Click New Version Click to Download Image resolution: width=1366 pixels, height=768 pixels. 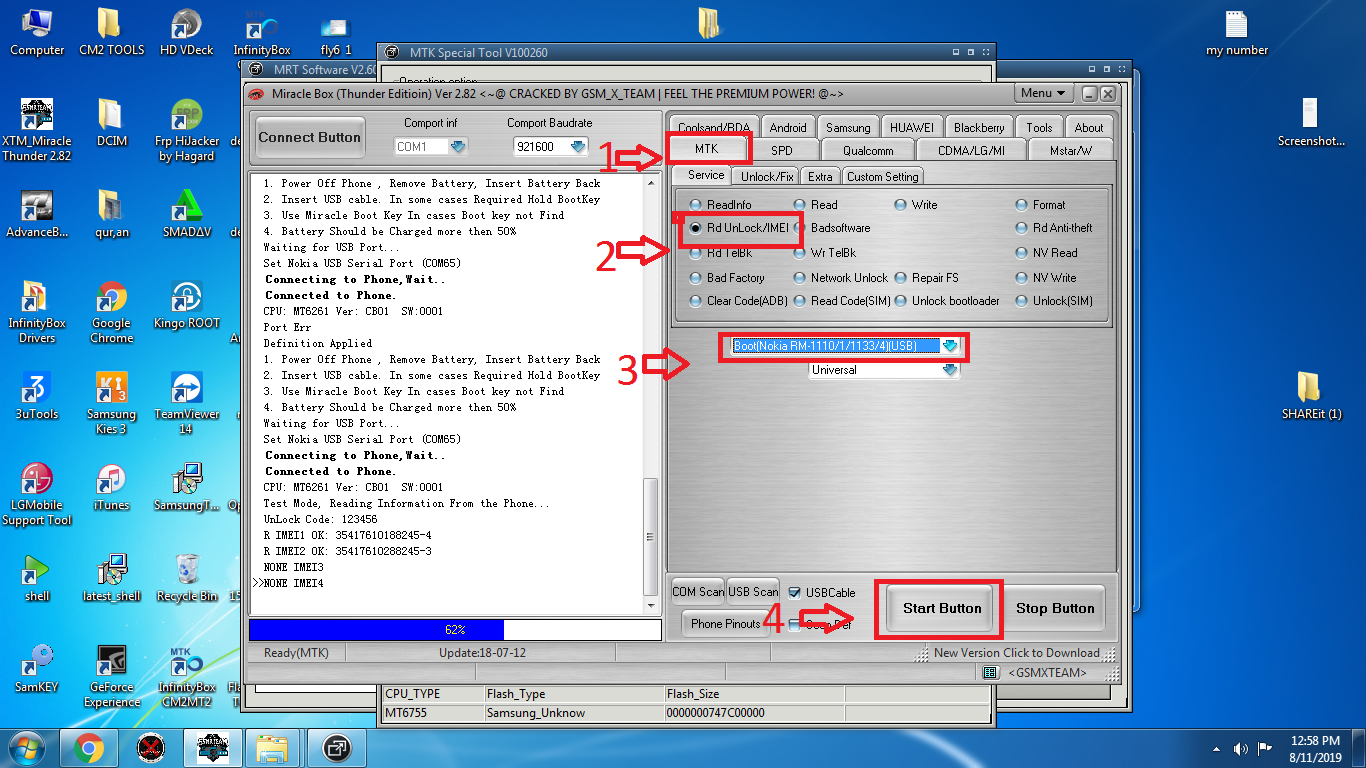pos(1016,653)
